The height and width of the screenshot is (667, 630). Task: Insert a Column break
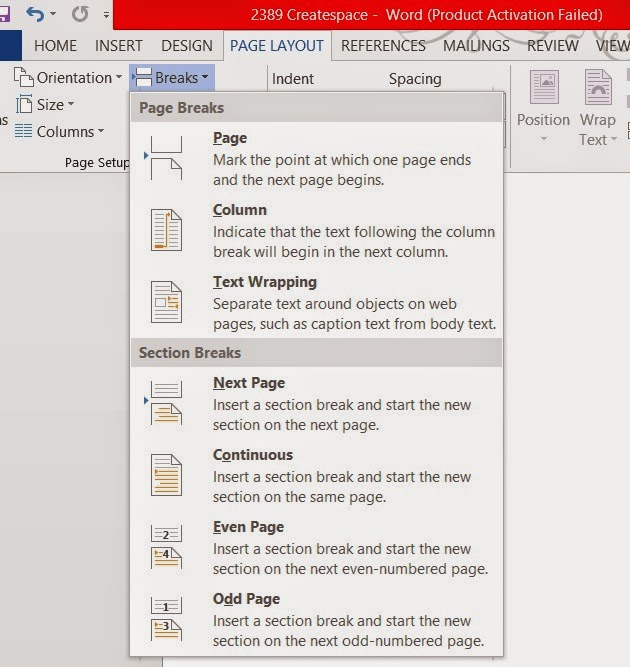316,231
